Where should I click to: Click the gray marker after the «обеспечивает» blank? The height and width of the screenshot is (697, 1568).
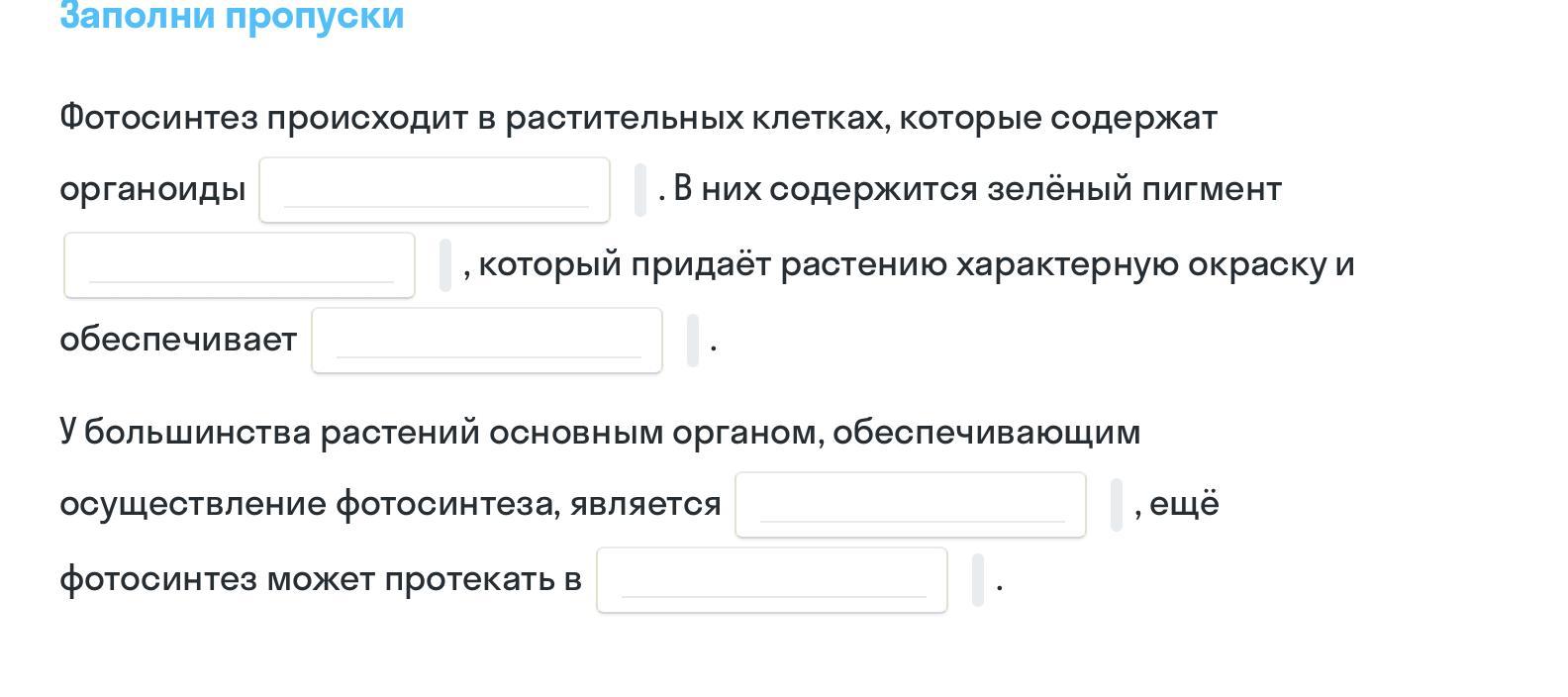(693, 341)
